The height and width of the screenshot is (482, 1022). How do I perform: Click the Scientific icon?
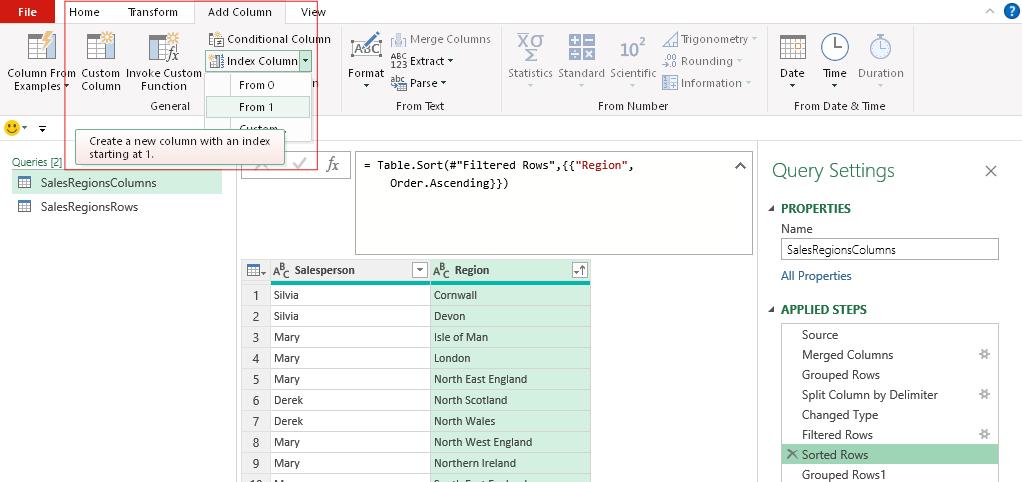tap(633, 48)
